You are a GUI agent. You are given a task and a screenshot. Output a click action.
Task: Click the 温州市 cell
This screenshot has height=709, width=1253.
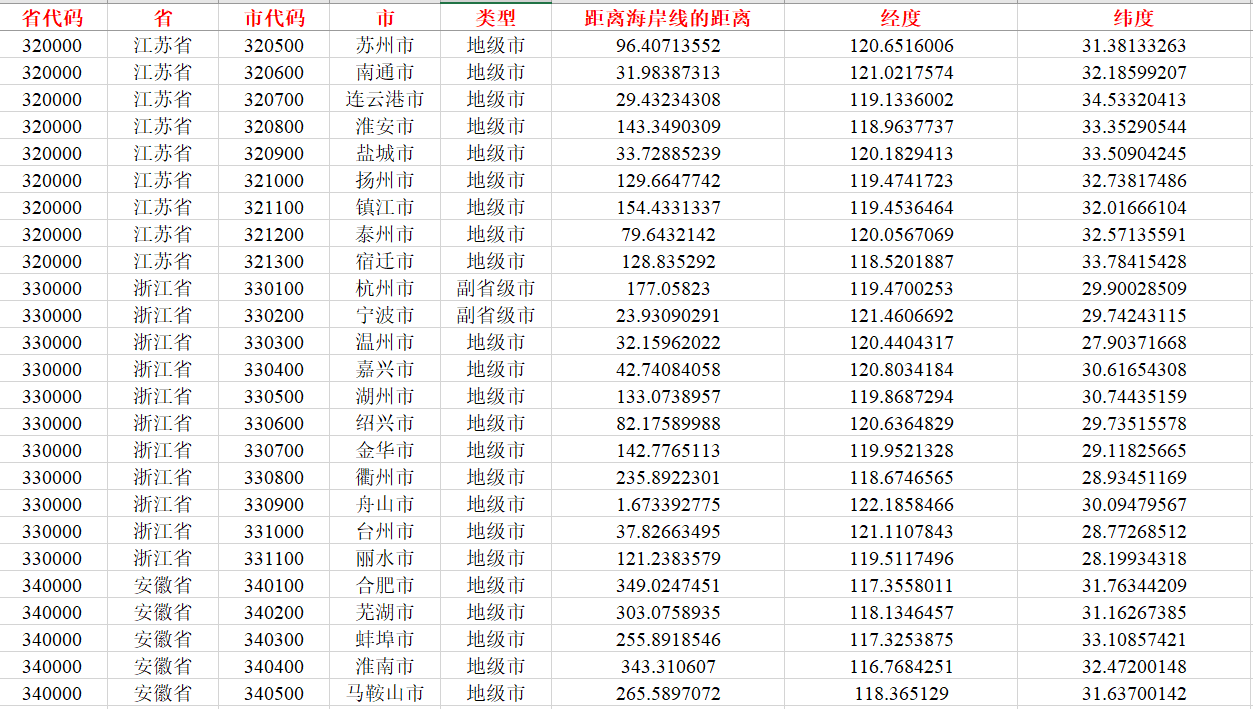(385, 342)
